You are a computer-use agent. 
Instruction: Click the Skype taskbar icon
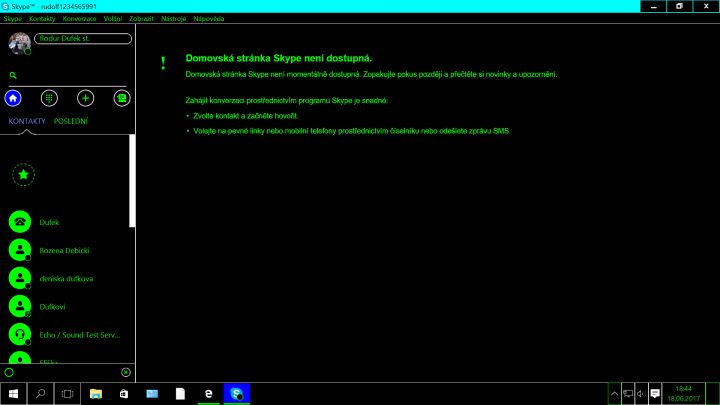coord(236,394)
